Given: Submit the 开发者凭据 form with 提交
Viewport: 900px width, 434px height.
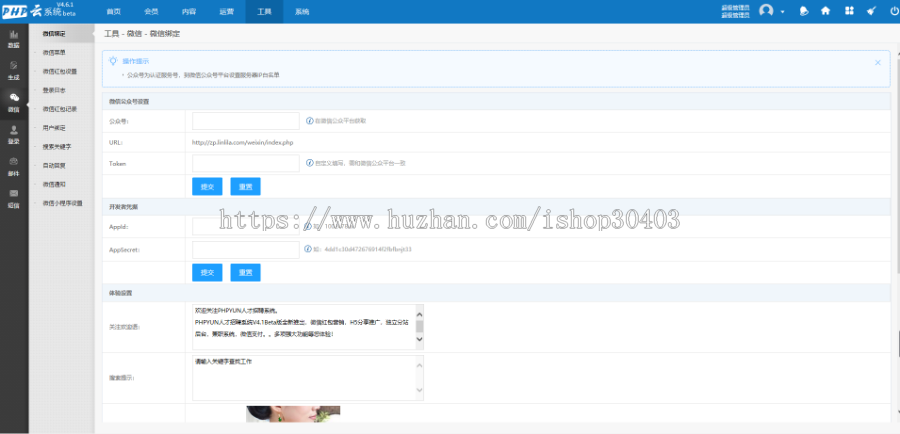Looking at the screenshot, I should [x=207, y=273].
